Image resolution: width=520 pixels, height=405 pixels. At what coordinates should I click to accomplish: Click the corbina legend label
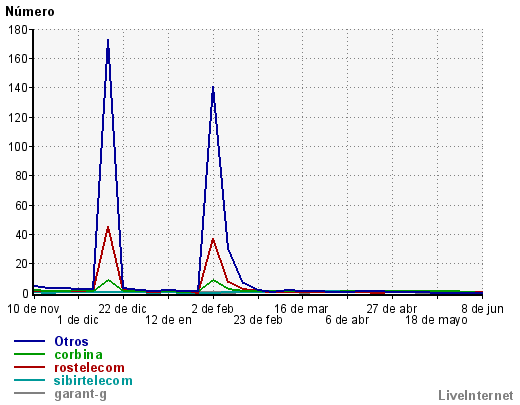click(78, 355)
